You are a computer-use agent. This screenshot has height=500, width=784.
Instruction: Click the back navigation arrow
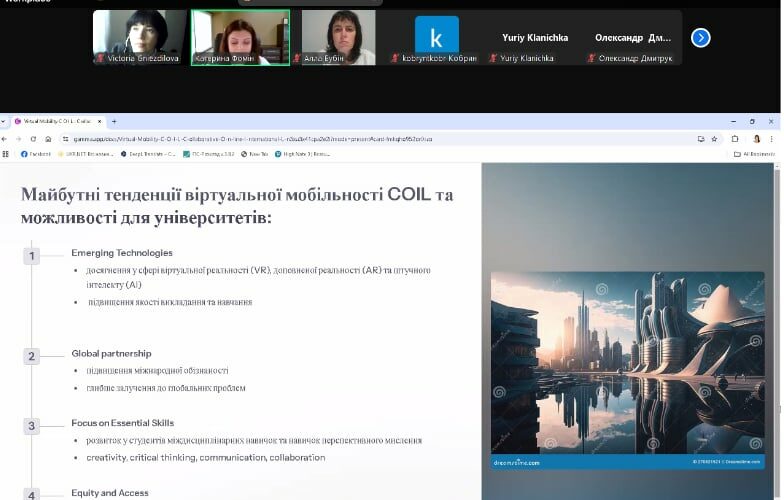coord(5,139)
